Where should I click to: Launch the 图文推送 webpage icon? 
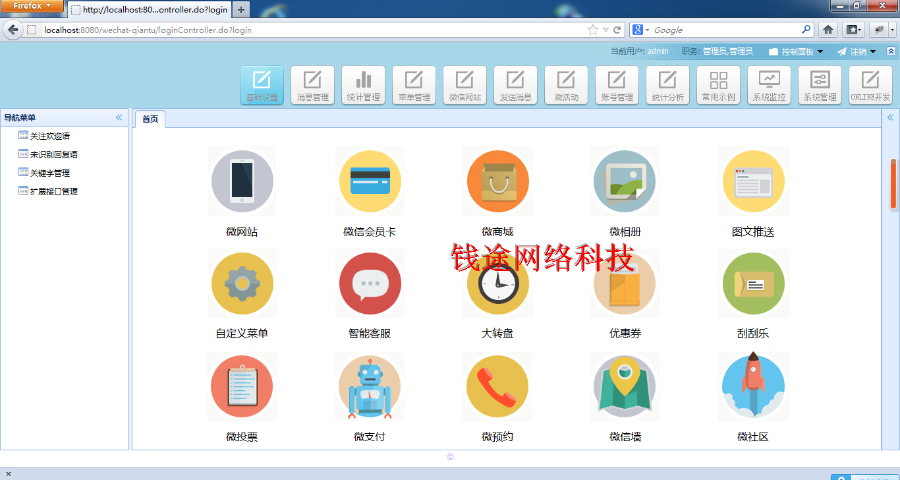tap(753, 181)
